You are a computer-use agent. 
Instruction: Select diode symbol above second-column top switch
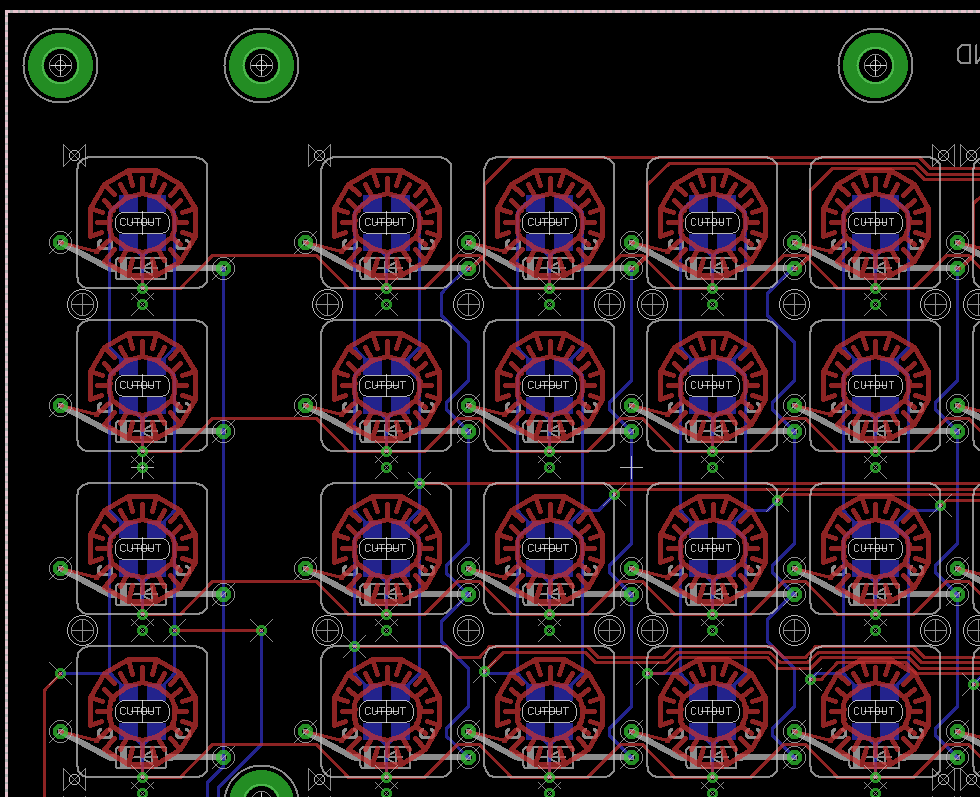click(319, 155)
